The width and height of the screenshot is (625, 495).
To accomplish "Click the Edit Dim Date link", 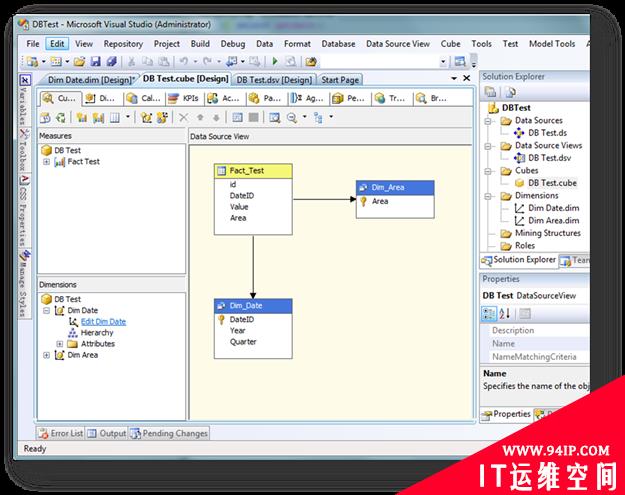I will (103, 322).
